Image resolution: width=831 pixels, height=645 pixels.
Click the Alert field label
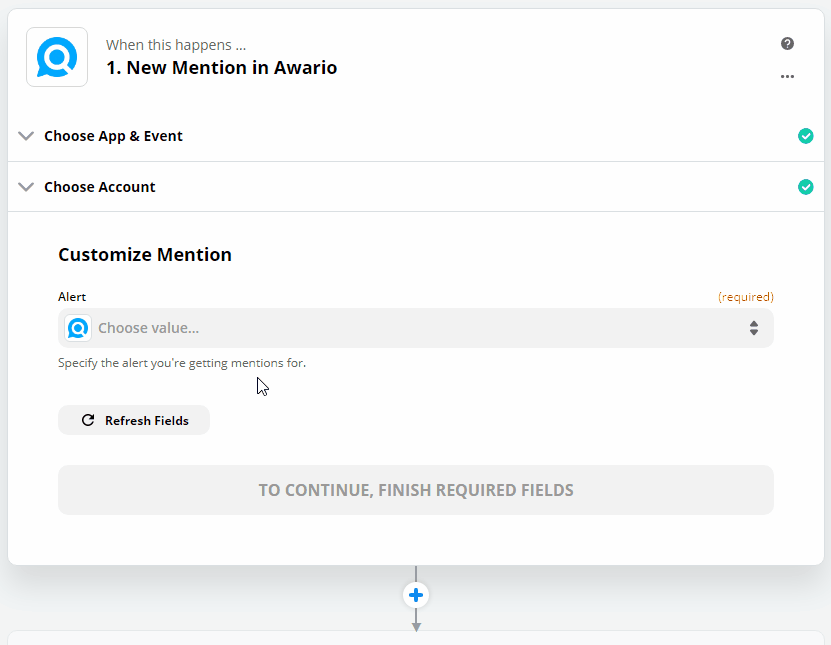point(72,297)
